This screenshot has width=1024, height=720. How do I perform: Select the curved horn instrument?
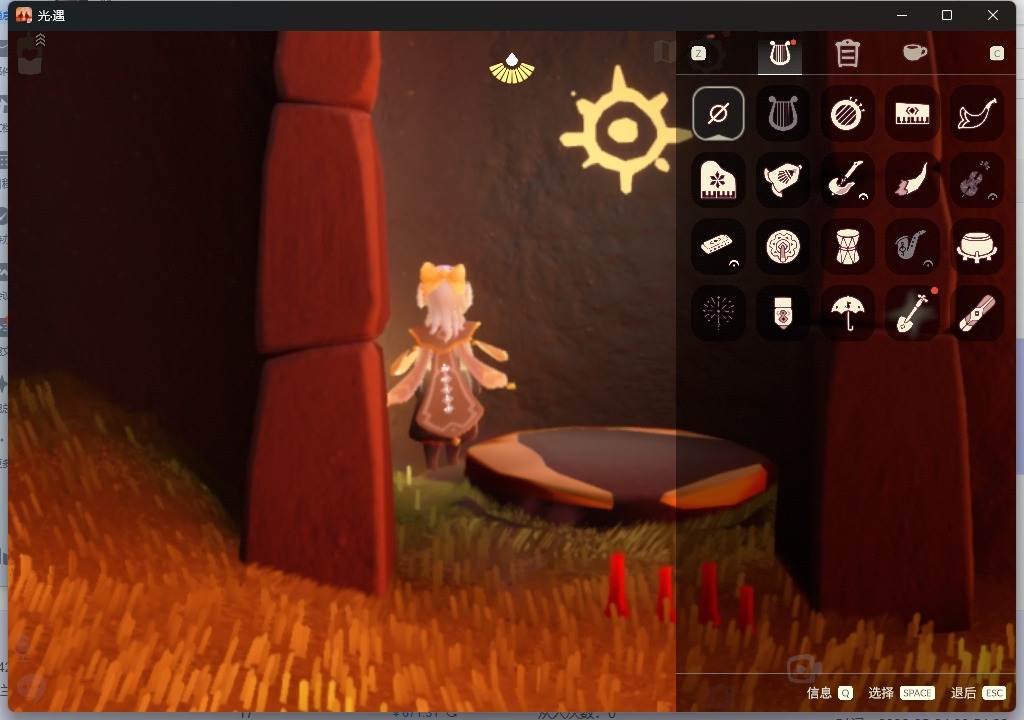tap(976, 114)
